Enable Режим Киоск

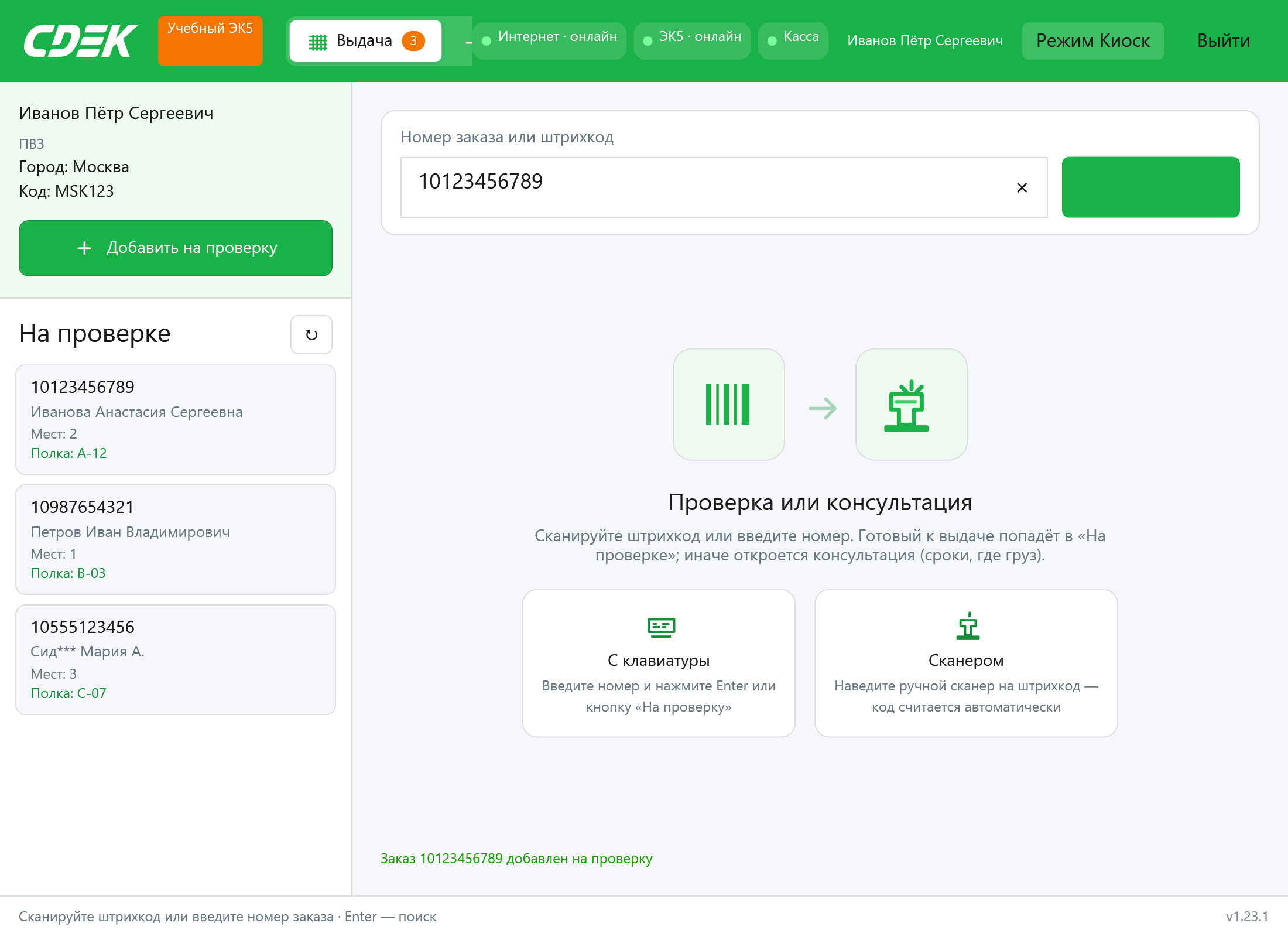click(x=1093, y=41)
